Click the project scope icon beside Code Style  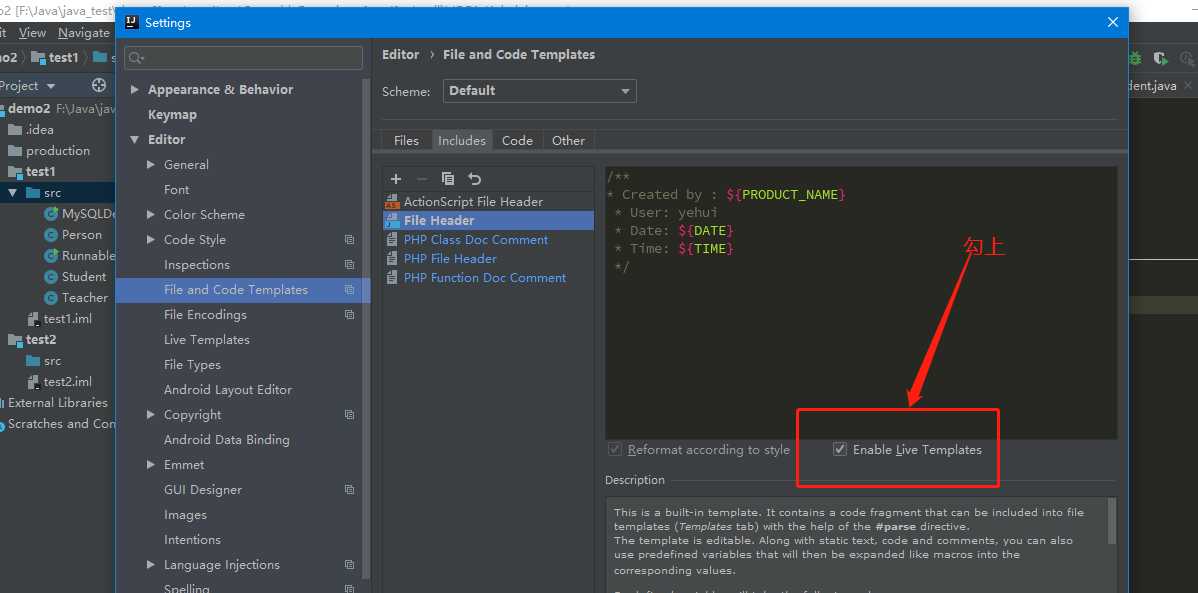pos(349,239)
